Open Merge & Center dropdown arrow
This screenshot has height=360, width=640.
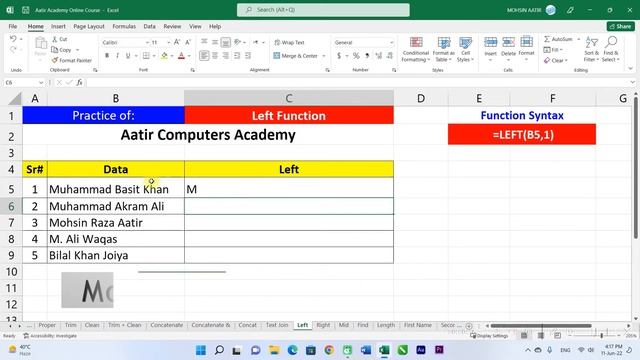coord(324,56)
